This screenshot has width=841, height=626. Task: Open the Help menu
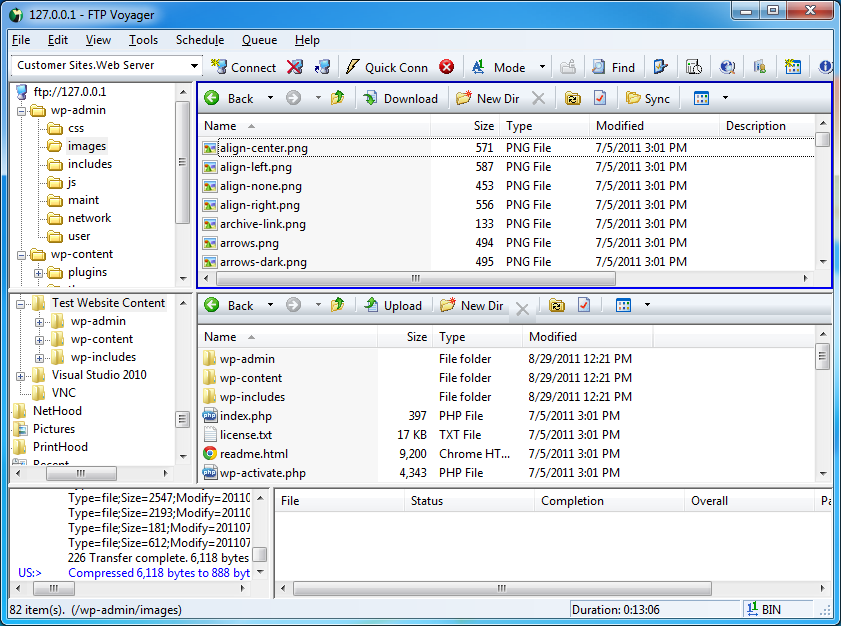[307, 40]
